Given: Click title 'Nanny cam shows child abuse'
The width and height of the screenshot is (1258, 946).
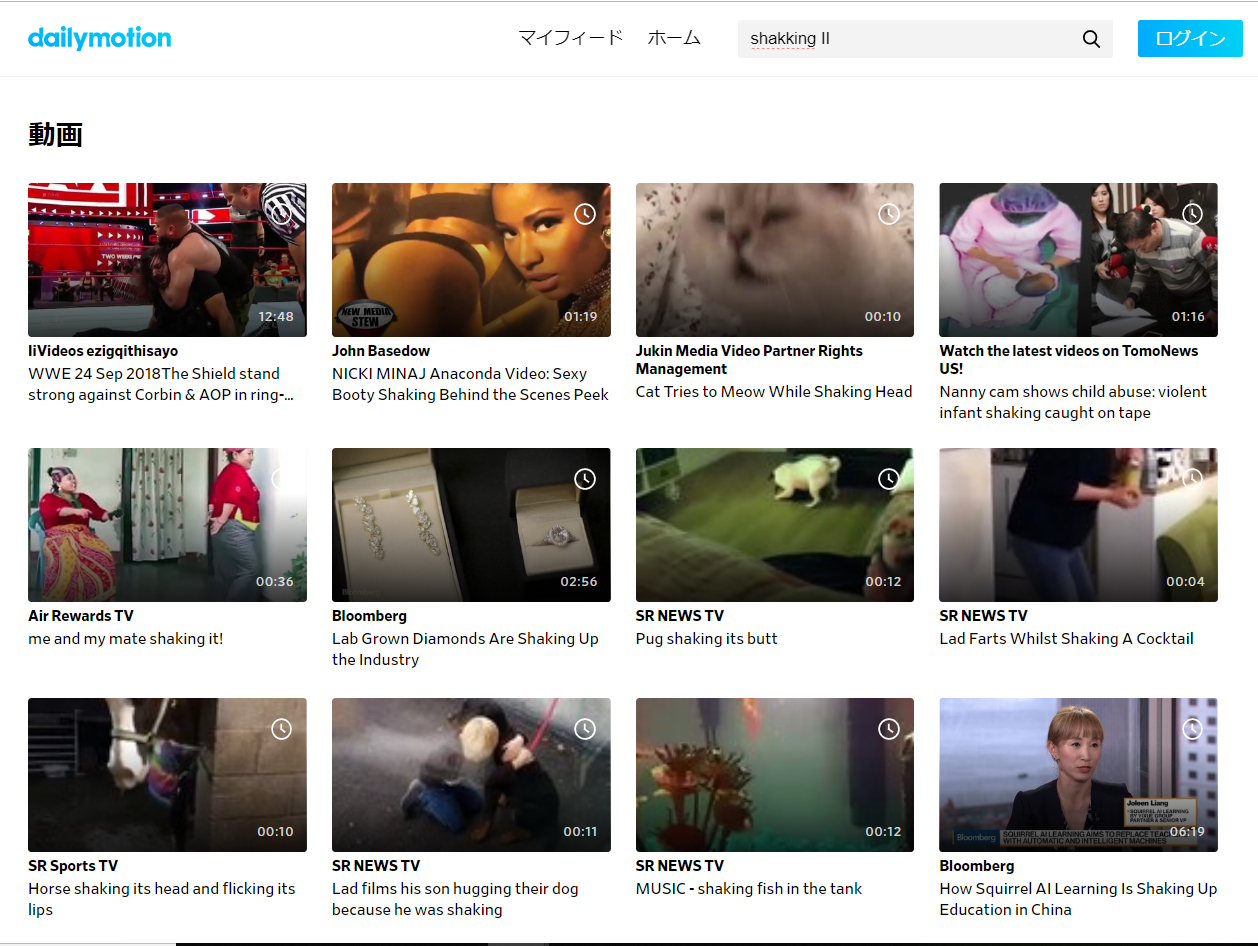Looking at the screenshot, I should (x=1073, y=402).
